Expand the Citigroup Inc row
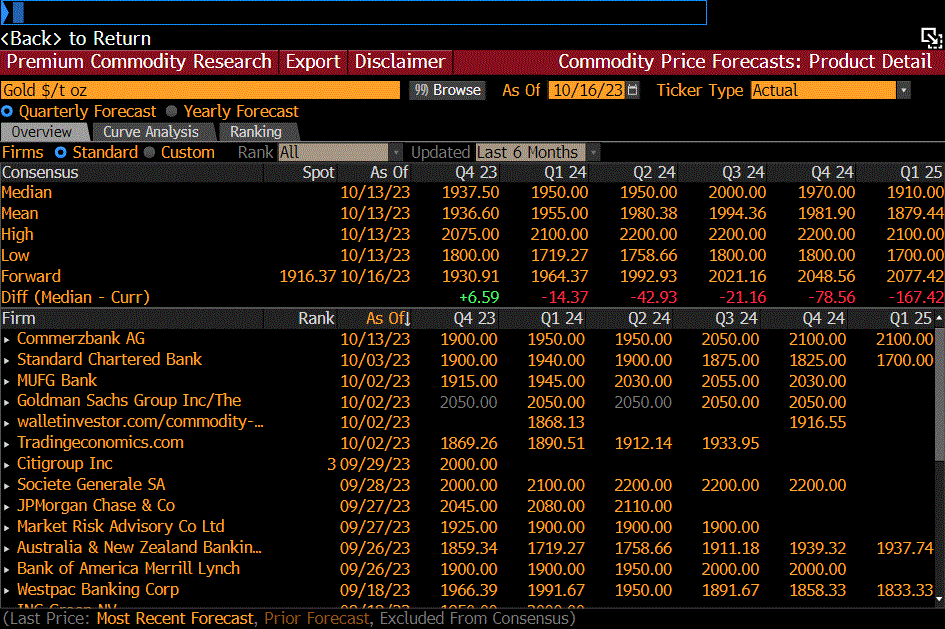 7,465
